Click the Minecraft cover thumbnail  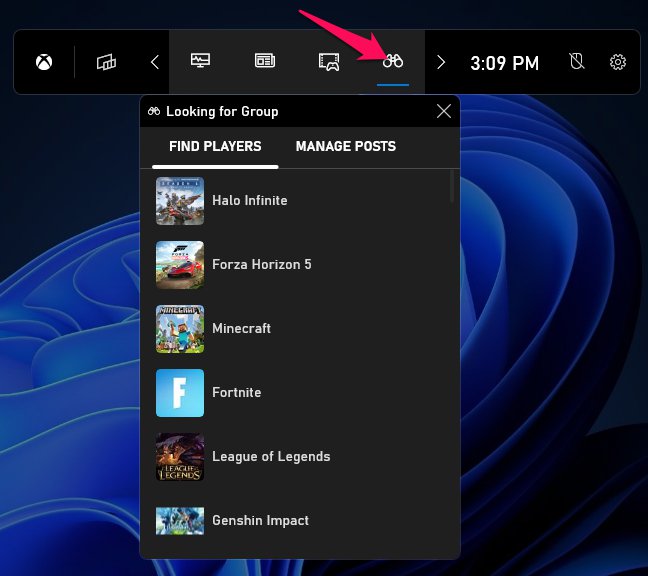click(180, 329)
